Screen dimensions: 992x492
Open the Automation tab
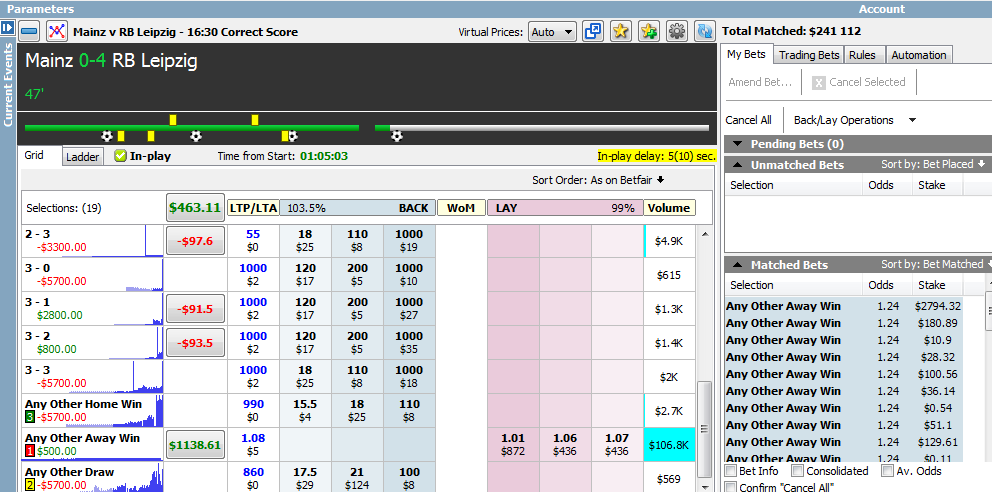coord(918,55)
